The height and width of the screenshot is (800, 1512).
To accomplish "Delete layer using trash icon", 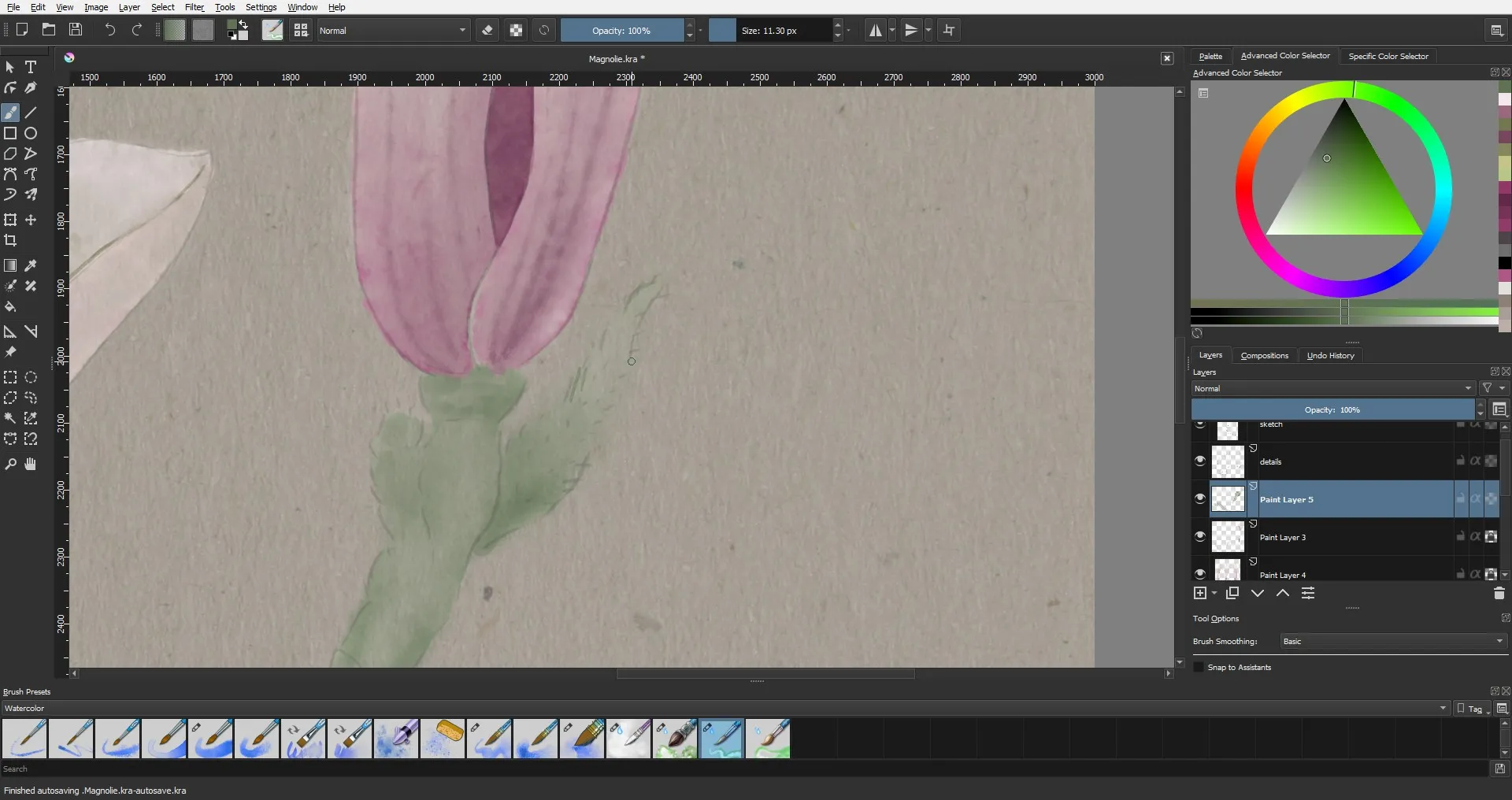I will 1499,594.
